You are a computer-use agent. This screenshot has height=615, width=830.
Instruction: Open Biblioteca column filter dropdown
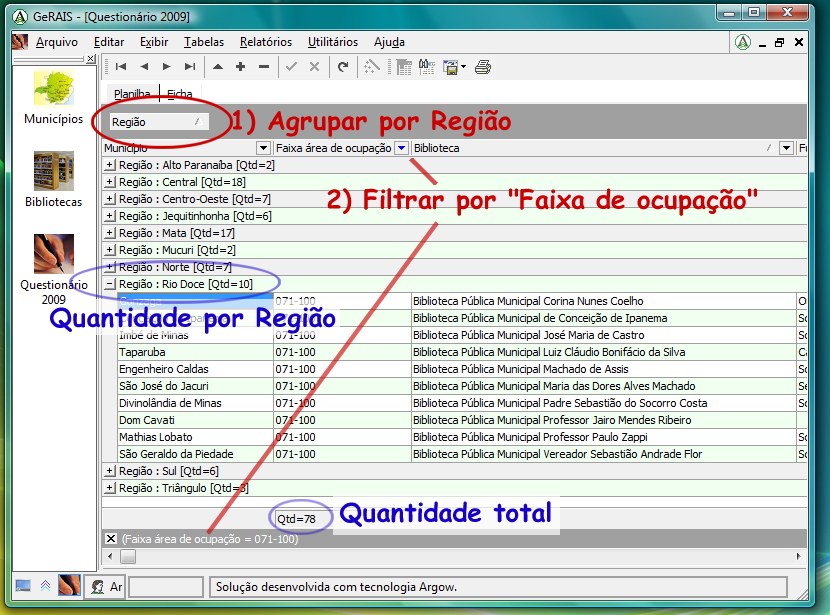787,148
